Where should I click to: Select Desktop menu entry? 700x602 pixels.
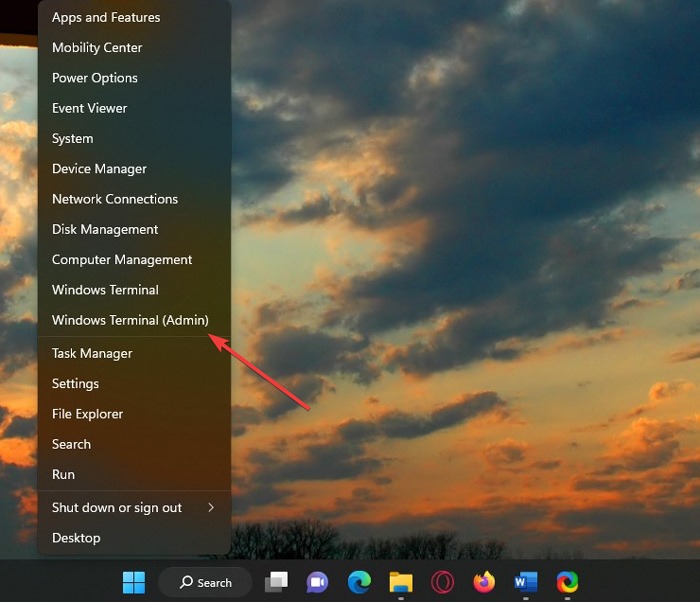coord(134,539)
